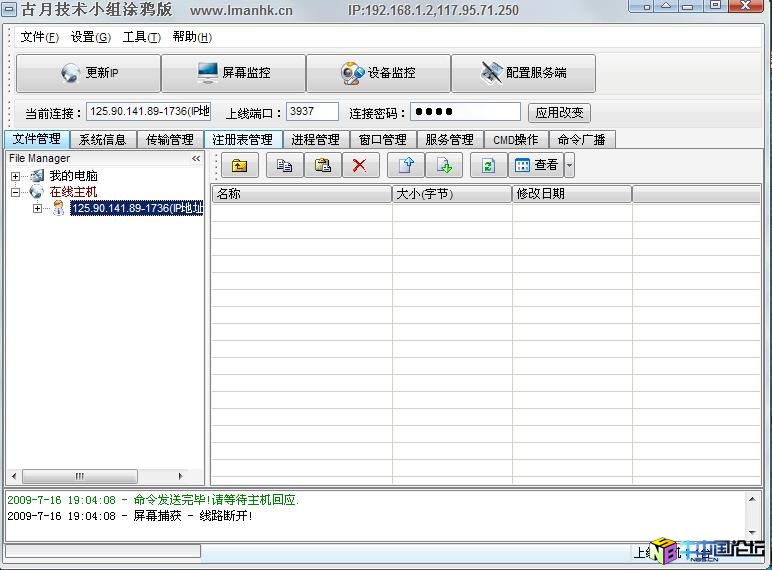This screenshot has height=570, width=772.
Task: Open 屏幕监控 screen monitoring
Action: (233, 73)
